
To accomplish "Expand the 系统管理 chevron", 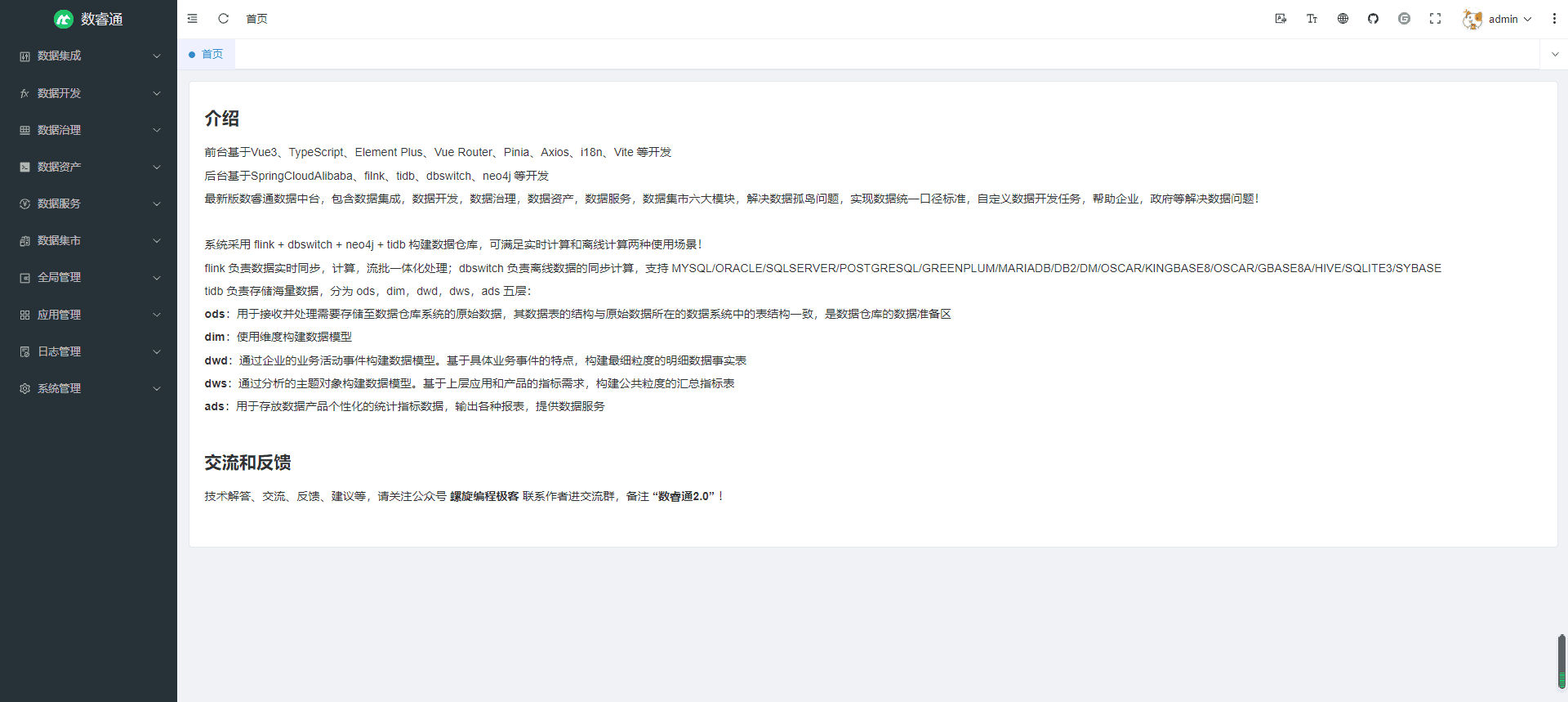I will 157,388.
